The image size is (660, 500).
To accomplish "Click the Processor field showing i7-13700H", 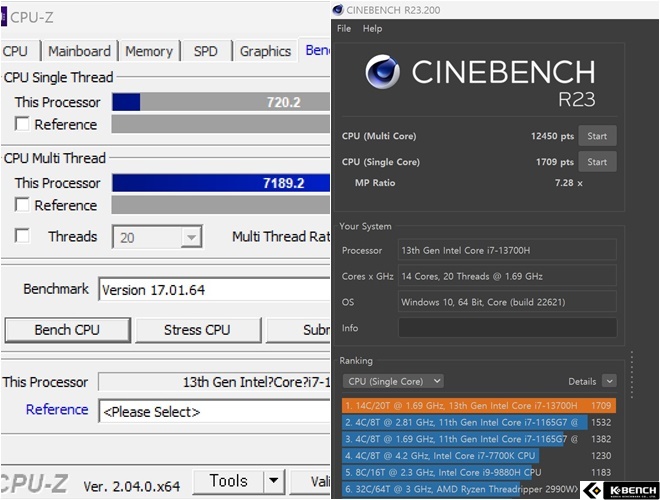I will [508, 250].
